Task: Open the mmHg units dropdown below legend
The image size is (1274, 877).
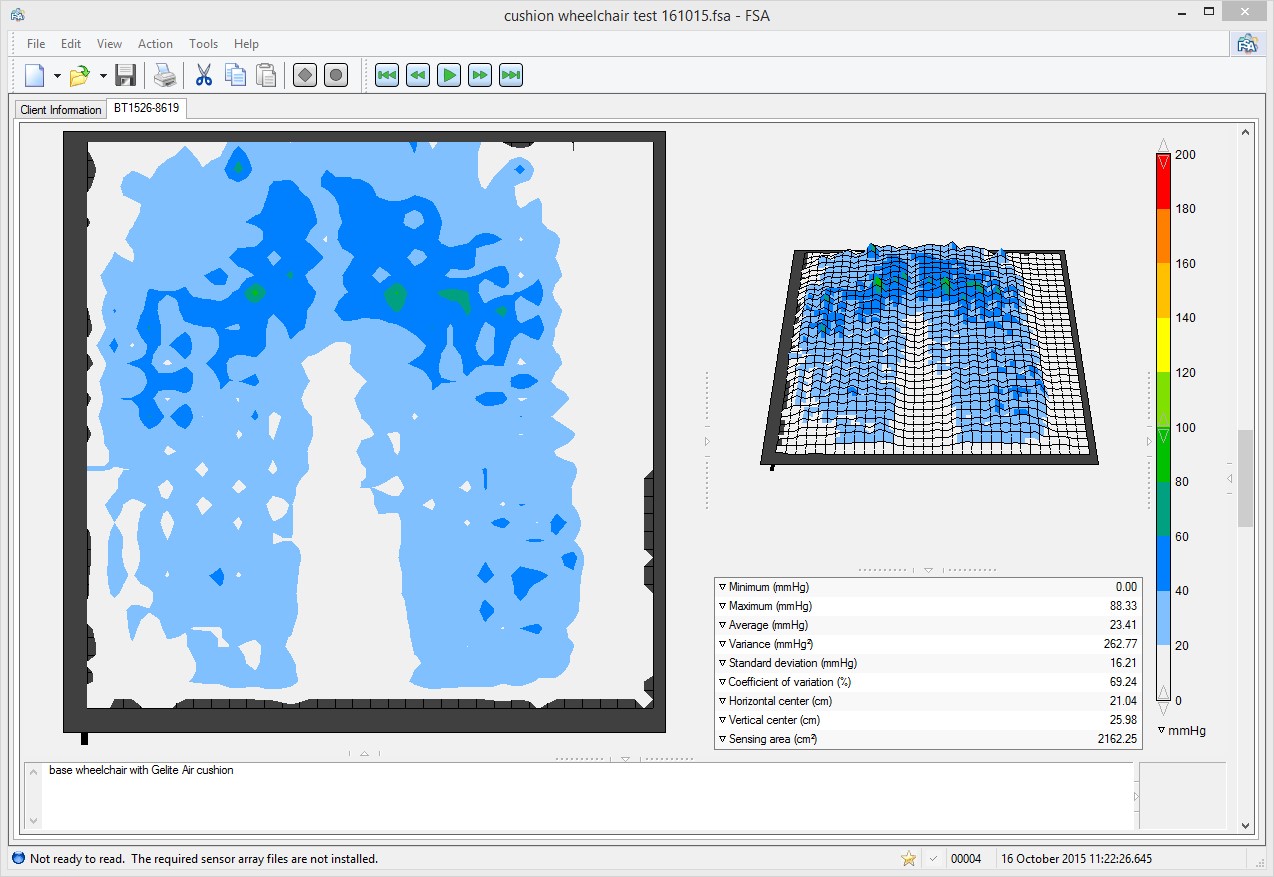Action: 1162,731
